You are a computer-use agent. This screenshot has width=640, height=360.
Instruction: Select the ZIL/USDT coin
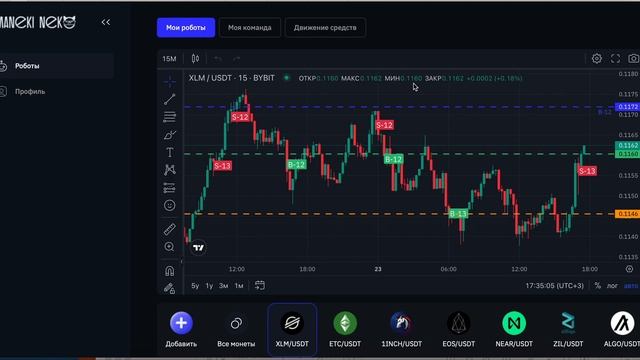coord(568,330)
